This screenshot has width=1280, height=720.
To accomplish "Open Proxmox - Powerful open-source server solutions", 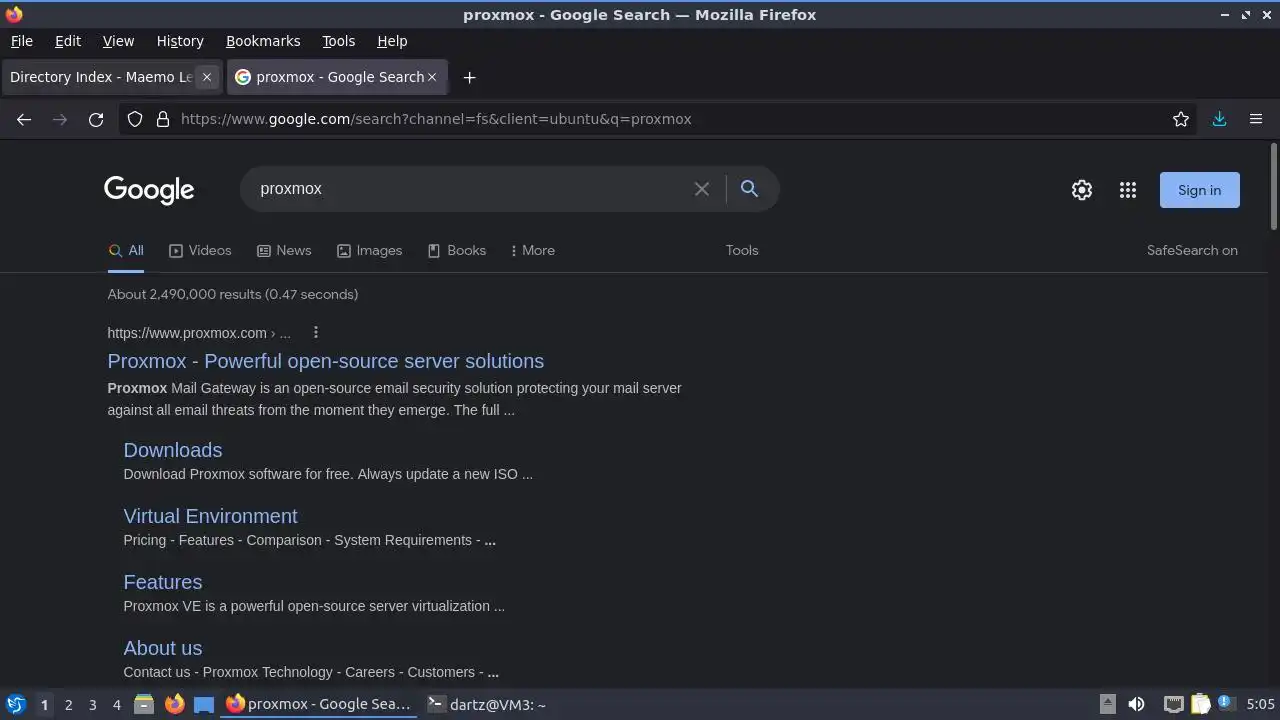I will point(326,361).
